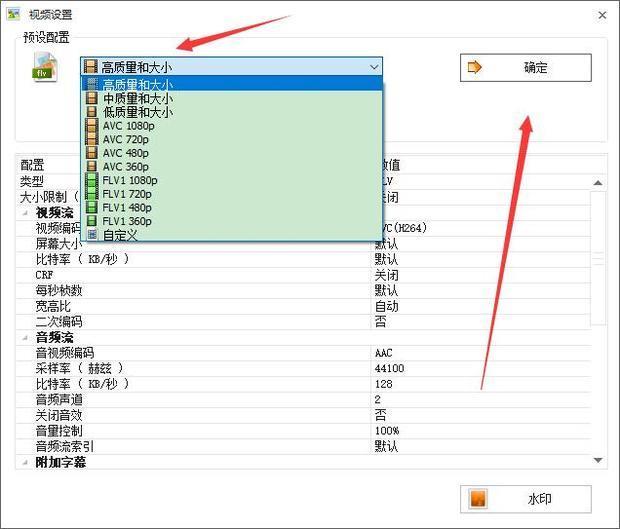Open the 水印 watermark settings
The width and height of the screenshot is (620, 529).
pos(525,498)
